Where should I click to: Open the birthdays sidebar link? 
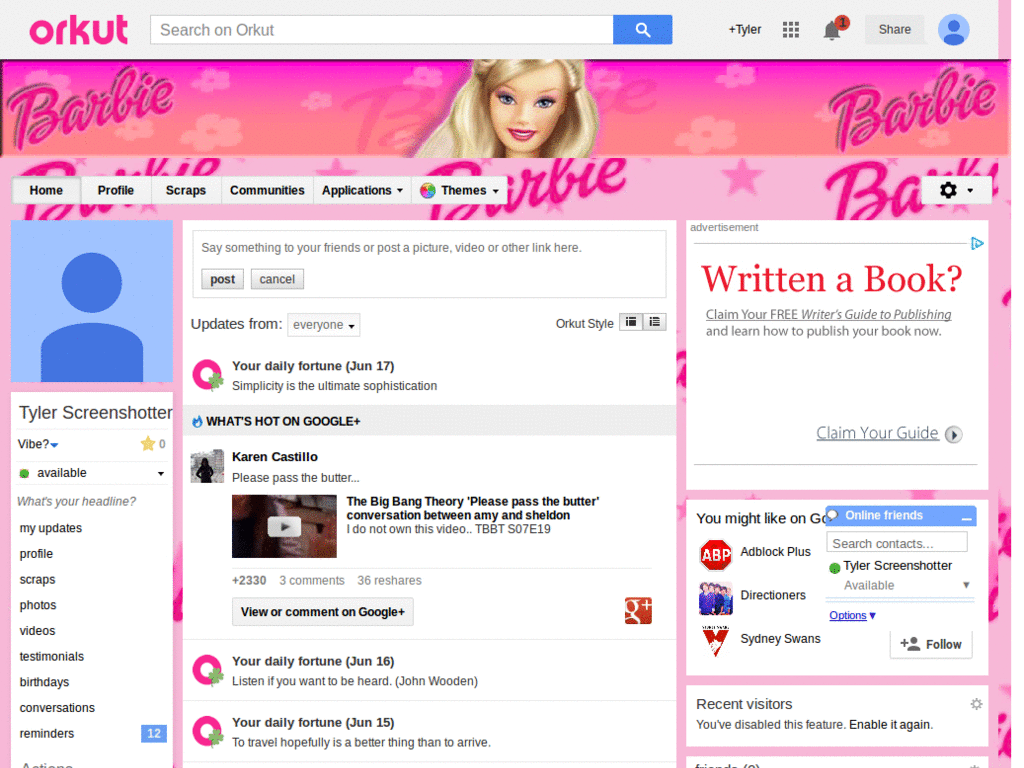[x=44, y=682]
